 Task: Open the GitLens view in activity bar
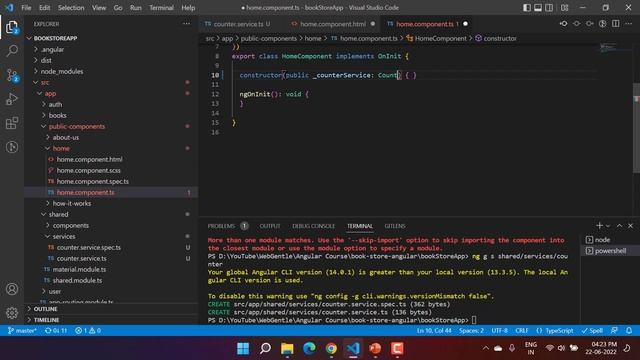pyautogui.click(x=12, y=147)
